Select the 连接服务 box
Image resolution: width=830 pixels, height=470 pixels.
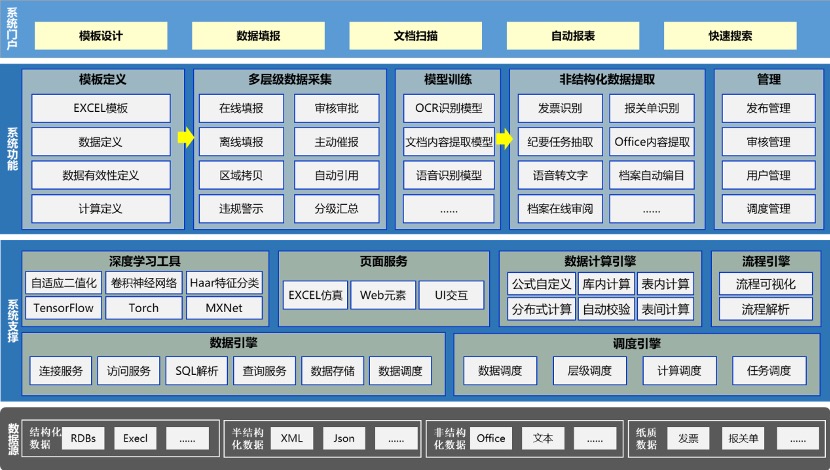(61, 370)
